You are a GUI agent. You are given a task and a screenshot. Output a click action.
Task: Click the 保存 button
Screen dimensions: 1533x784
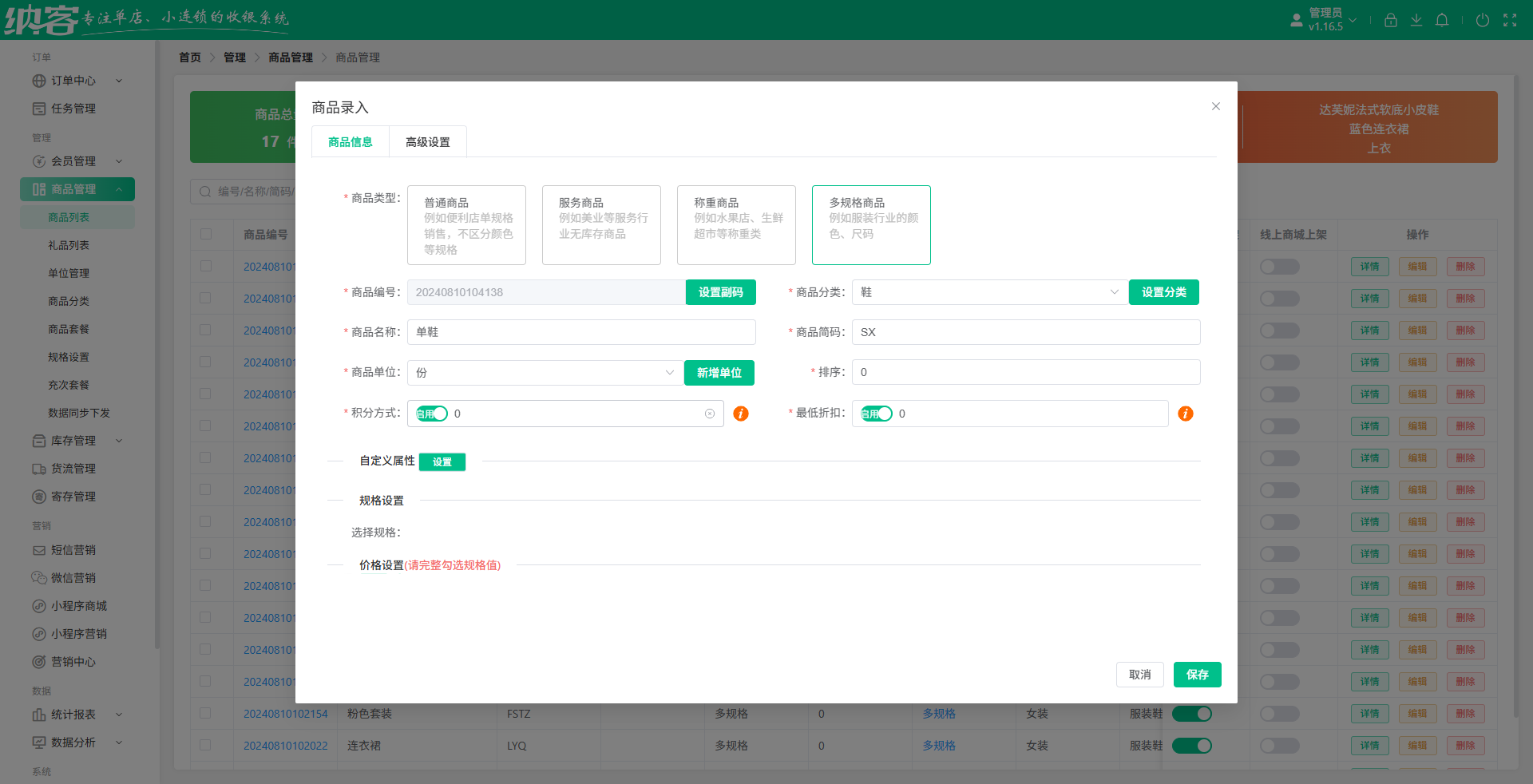click(1197, 675)
